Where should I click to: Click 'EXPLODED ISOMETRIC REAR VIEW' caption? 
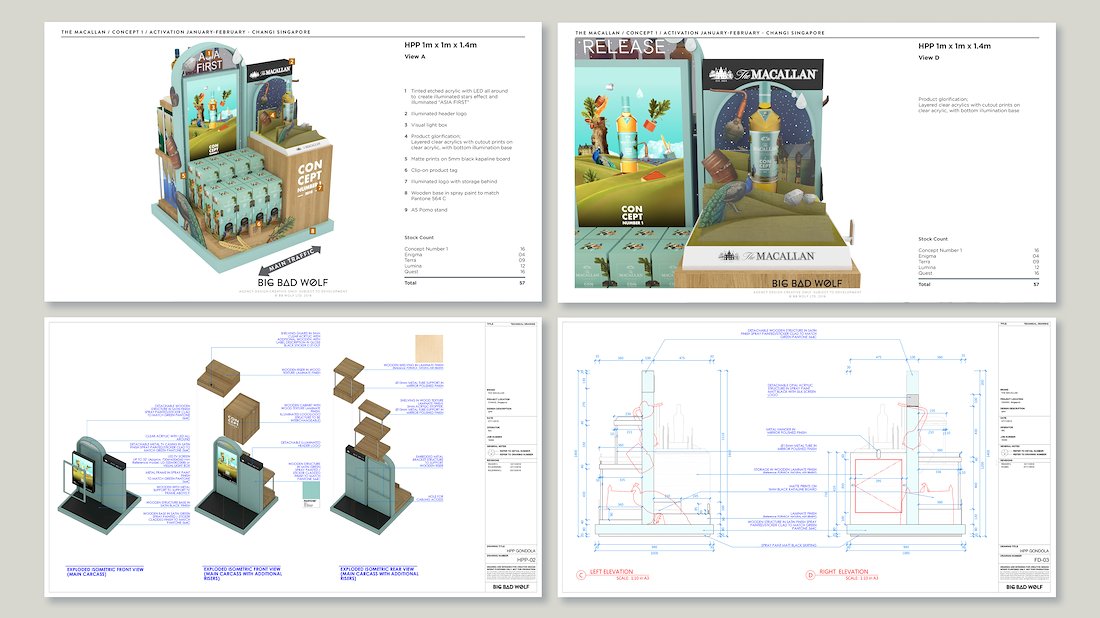(379, 572)
